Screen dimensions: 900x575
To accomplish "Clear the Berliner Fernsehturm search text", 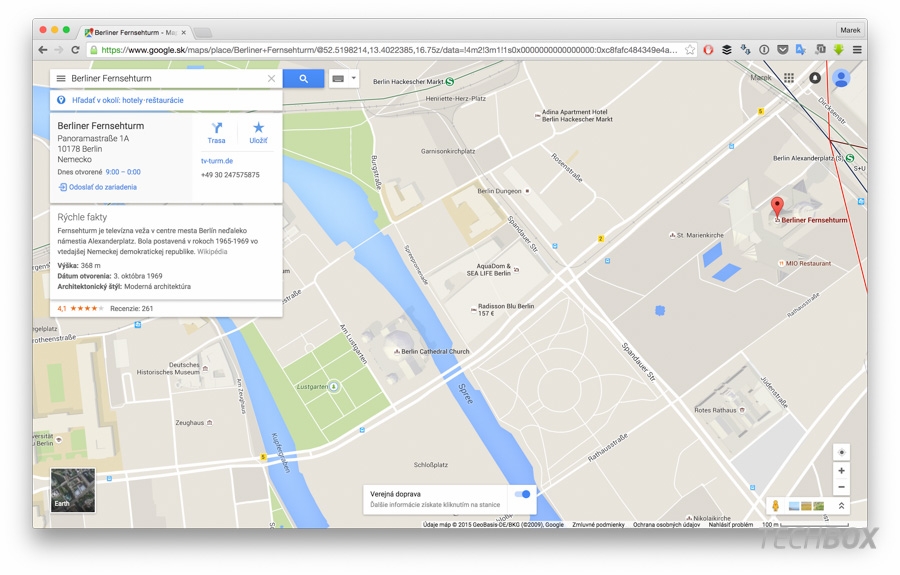I will coord(271,79).
